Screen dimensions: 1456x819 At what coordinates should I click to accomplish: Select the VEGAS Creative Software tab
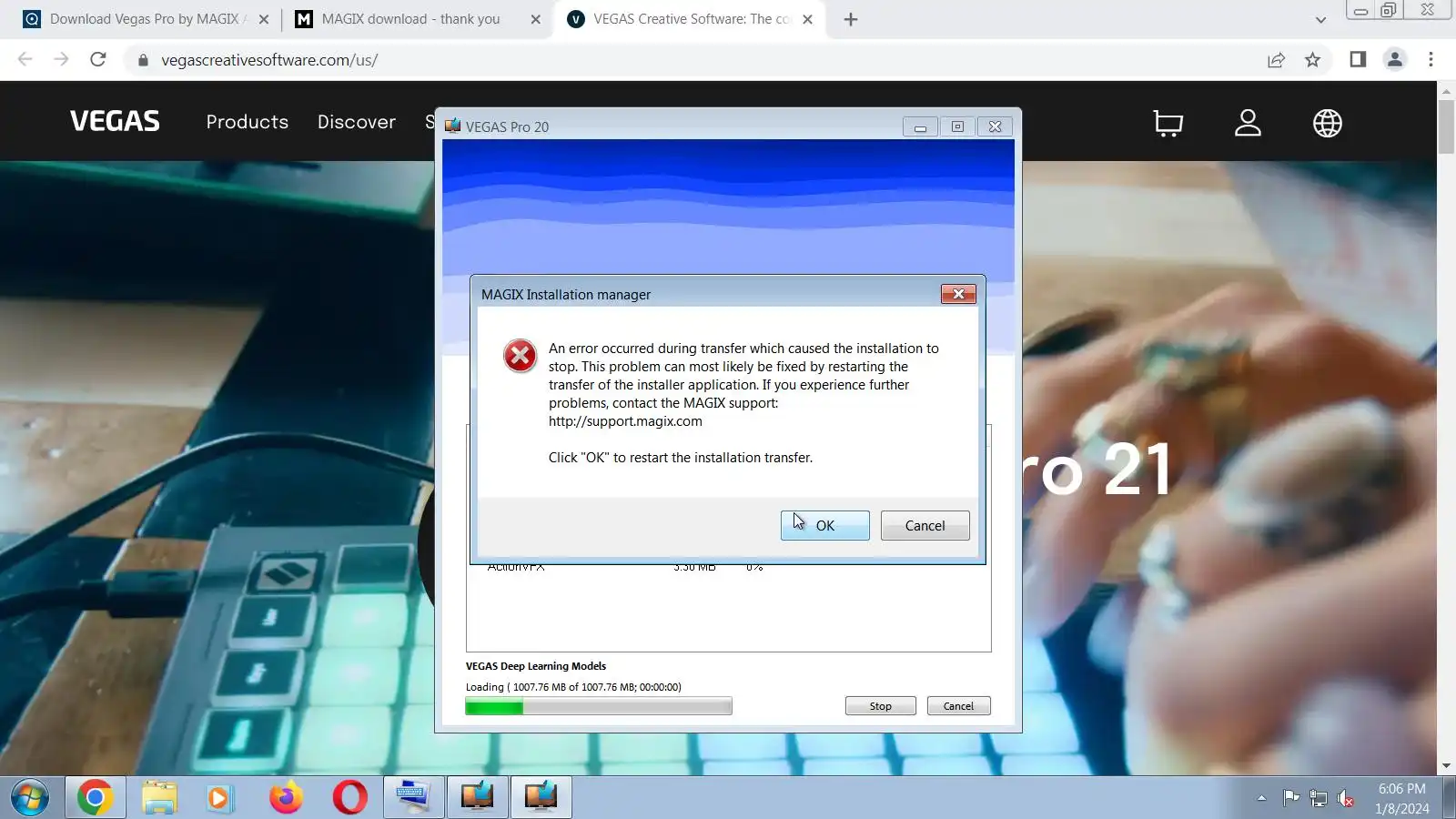(x=692, y=19)
